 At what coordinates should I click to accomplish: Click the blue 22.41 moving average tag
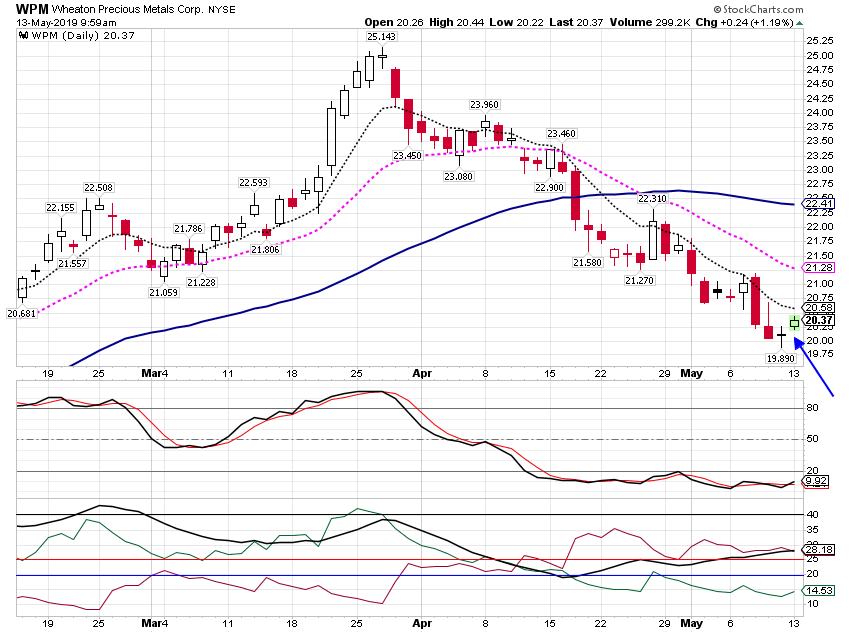[819, 204]
